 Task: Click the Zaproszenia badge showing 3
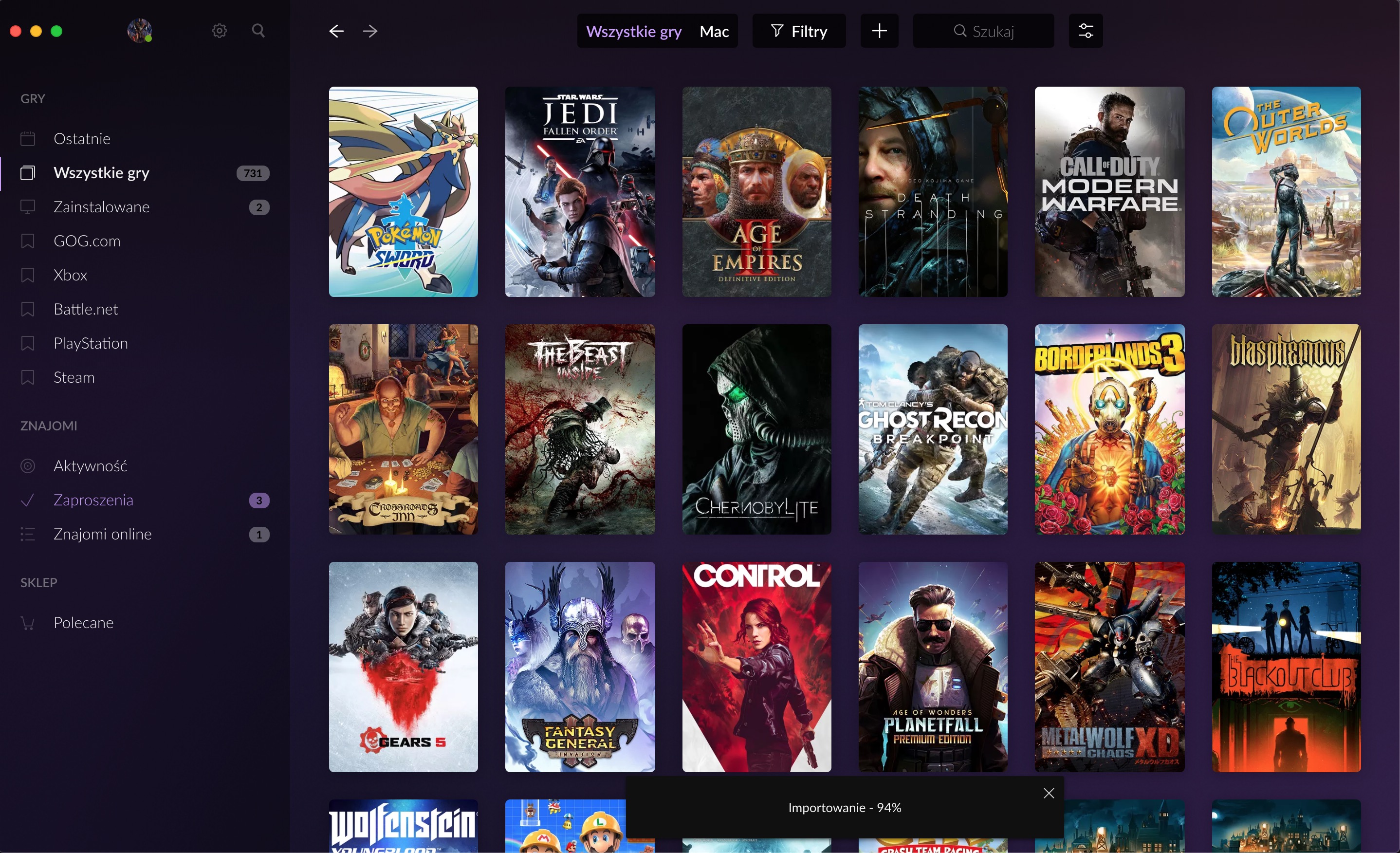(259, 501)
